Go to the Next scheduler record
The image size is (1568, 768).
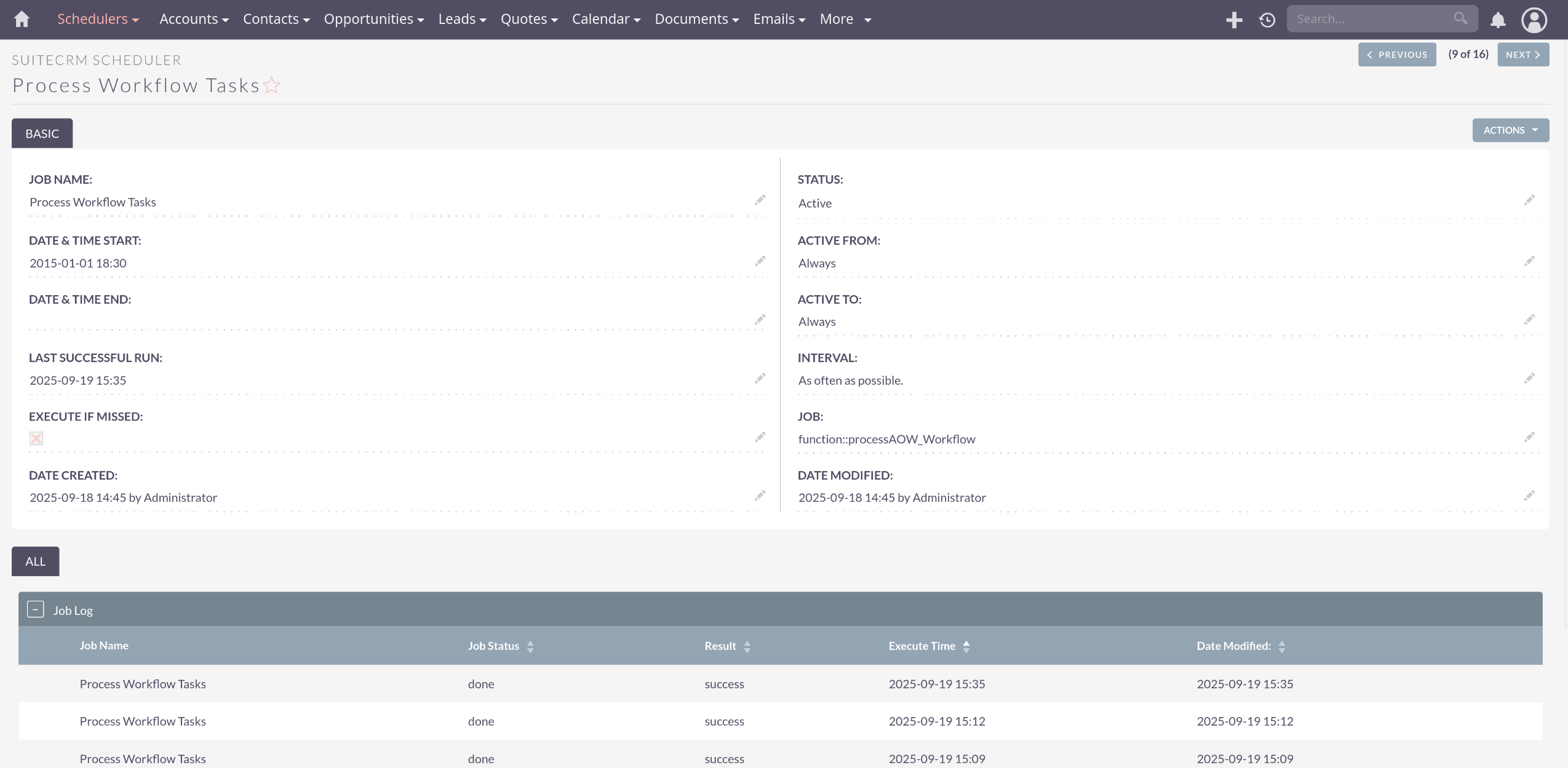coord(1522,55)
